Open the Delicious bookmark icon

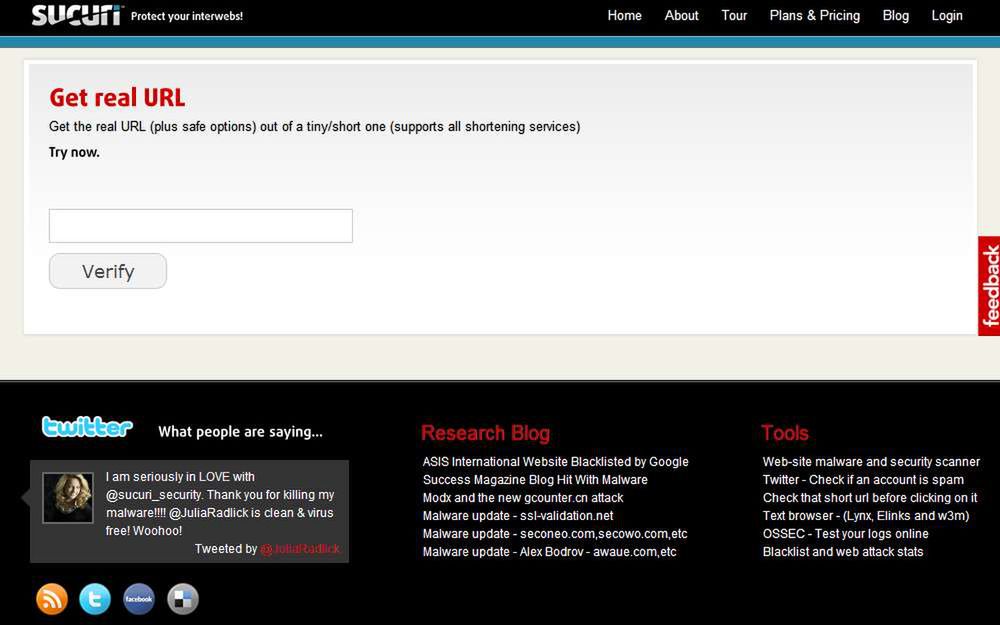tap(183, 599)
